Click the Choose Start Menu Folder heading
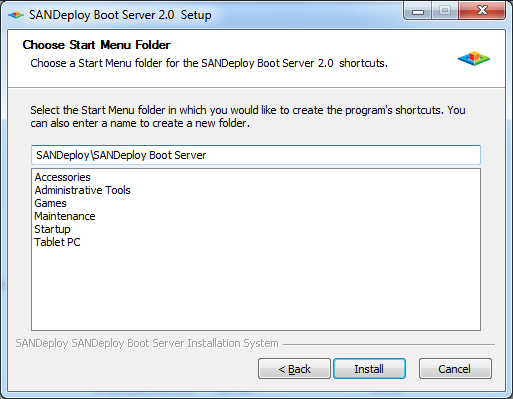 pyautogui.click(x=97, y=45)
